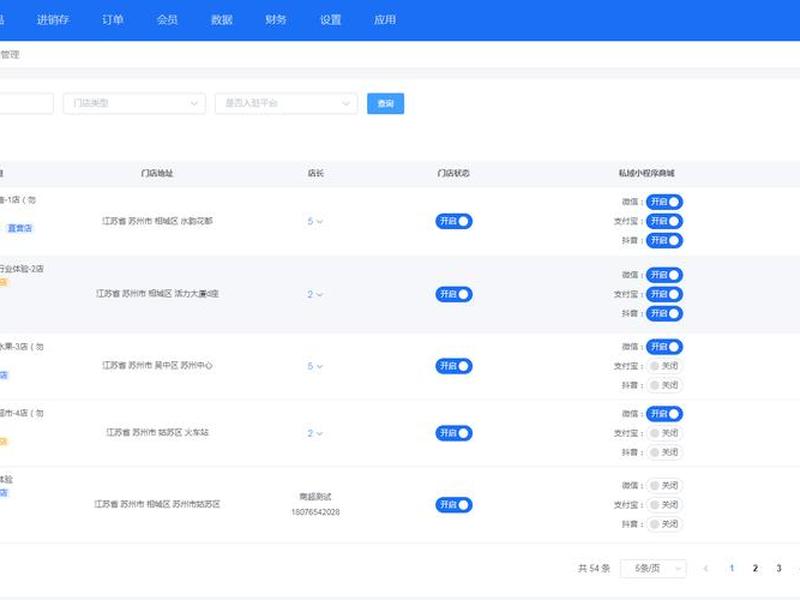Screen dimensions: 800x600
Task: Click the store name search input field
Action: (x=26, y=104)
